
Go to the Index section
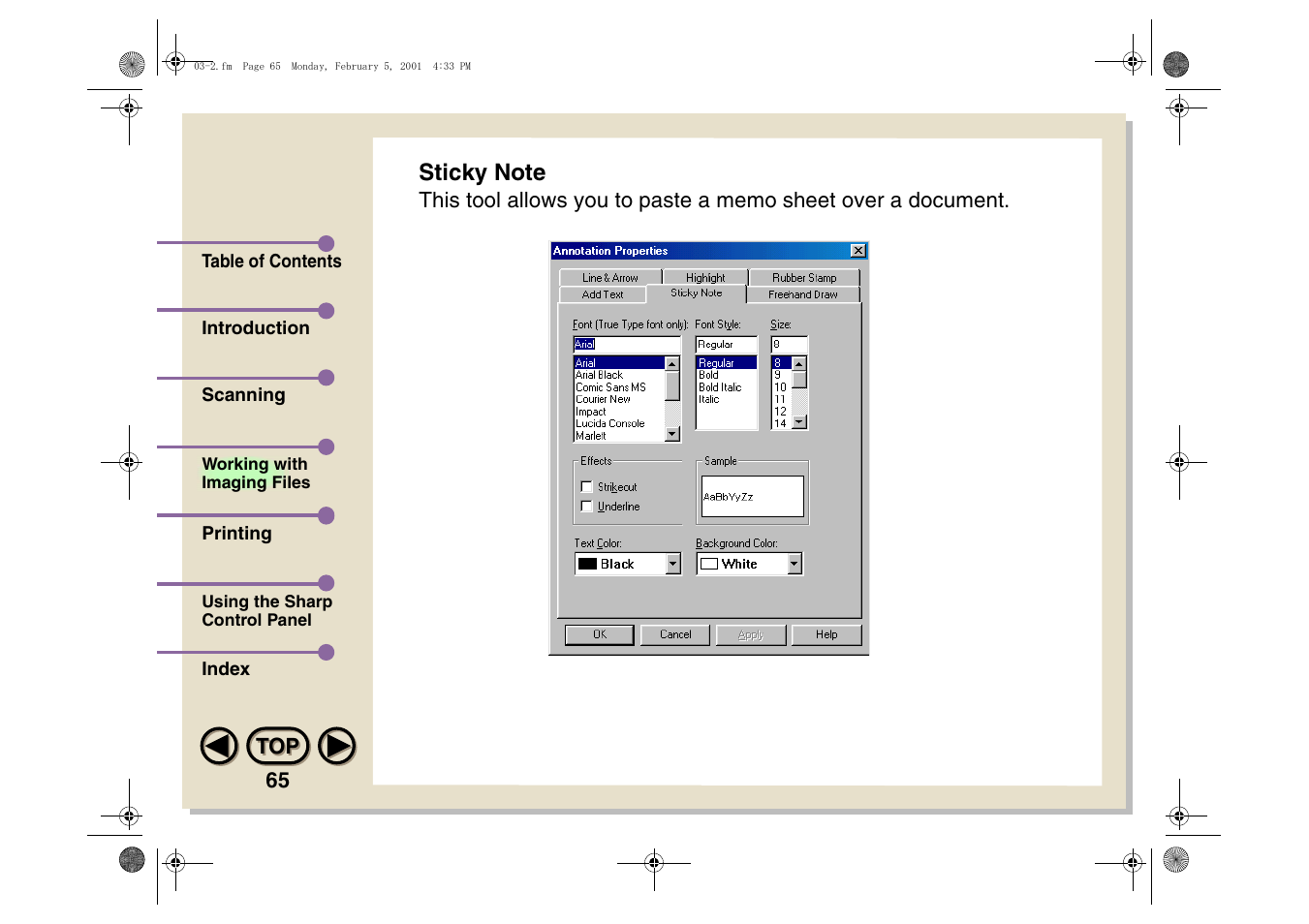(x=226, y=669)
